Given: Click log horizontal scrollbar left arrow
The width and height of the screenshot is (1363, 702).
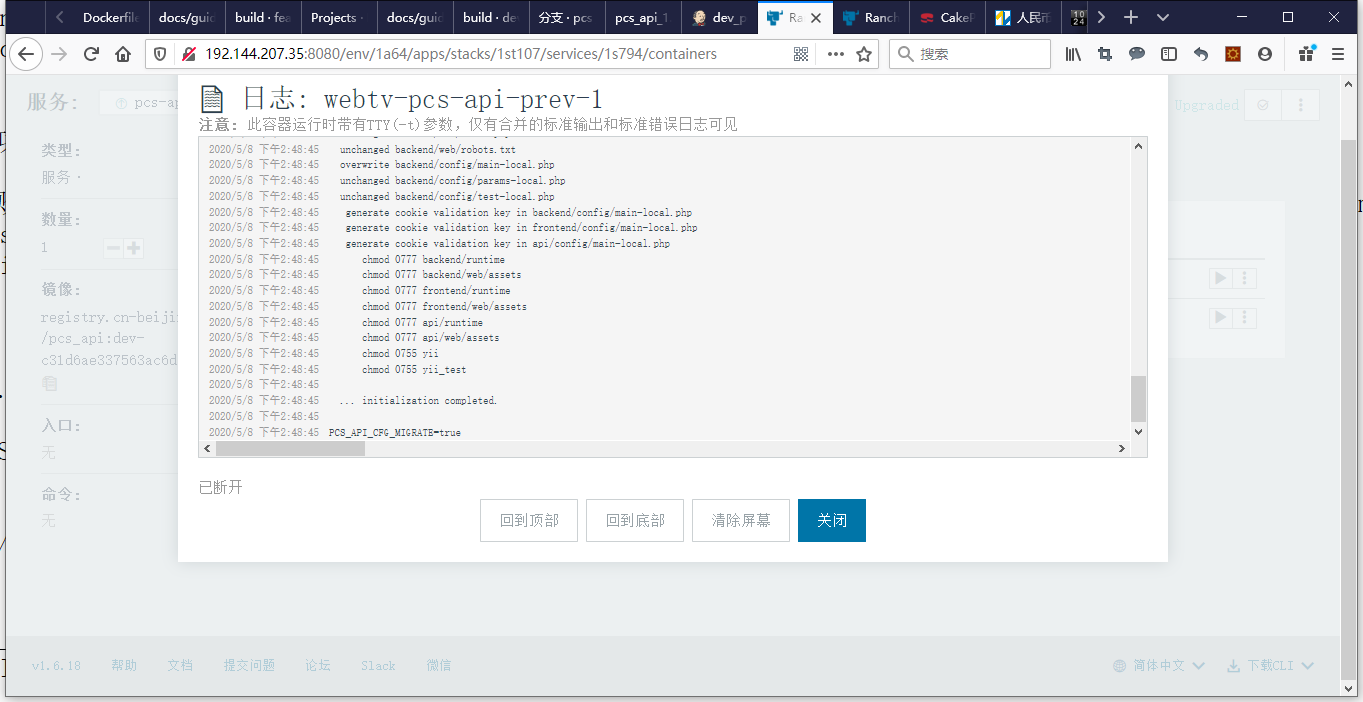Looking at the screenshot, I should [208, 449].
